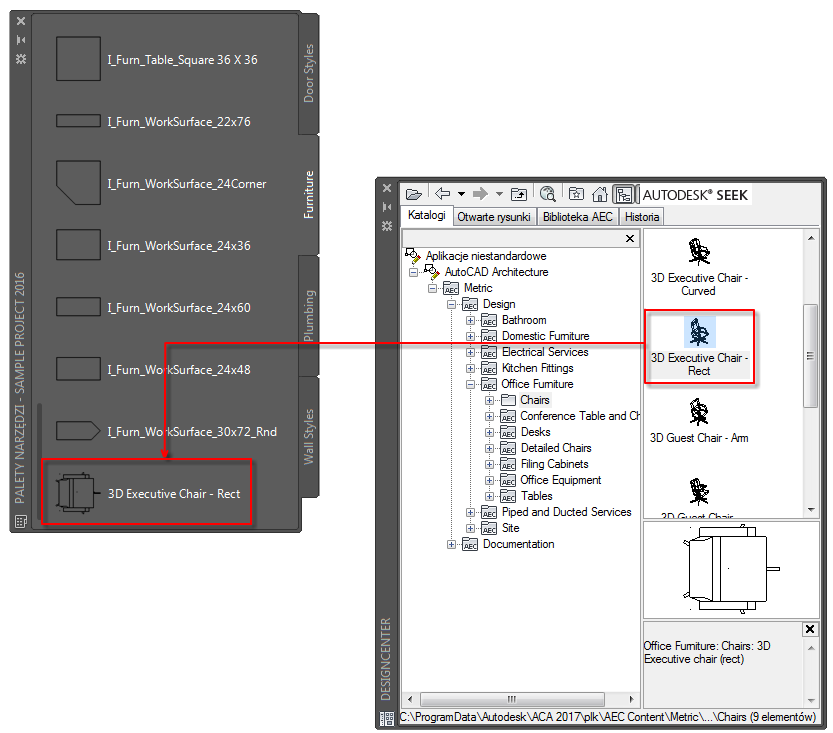Image resolution: width=833 pixels, height=733 pixels.
Task: Expand the Electrical Services node
Action: pos(470,352)
